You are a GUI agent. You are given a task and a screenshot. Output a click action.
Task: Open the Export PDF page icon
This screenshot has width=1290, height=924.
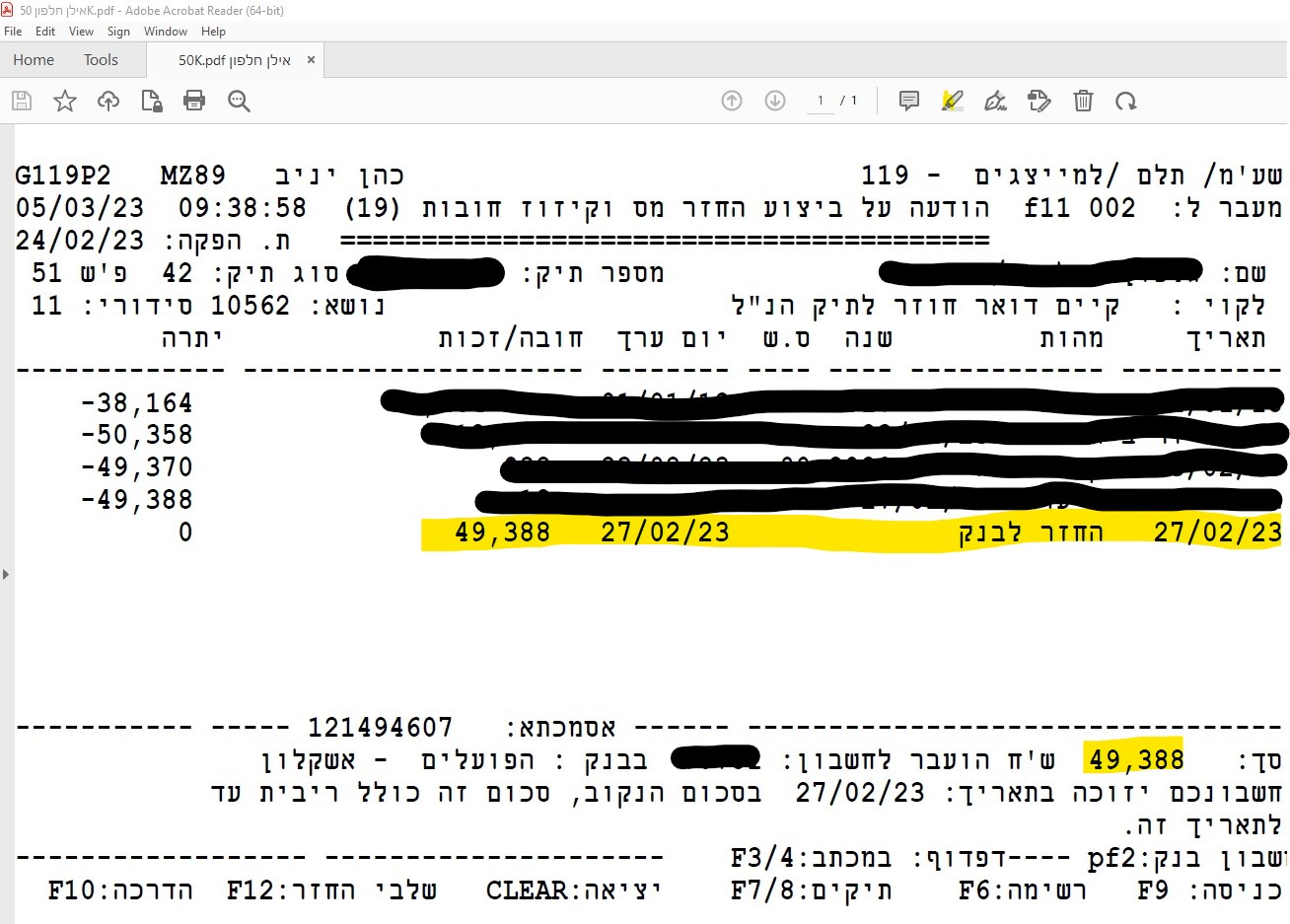pos(152,101)
